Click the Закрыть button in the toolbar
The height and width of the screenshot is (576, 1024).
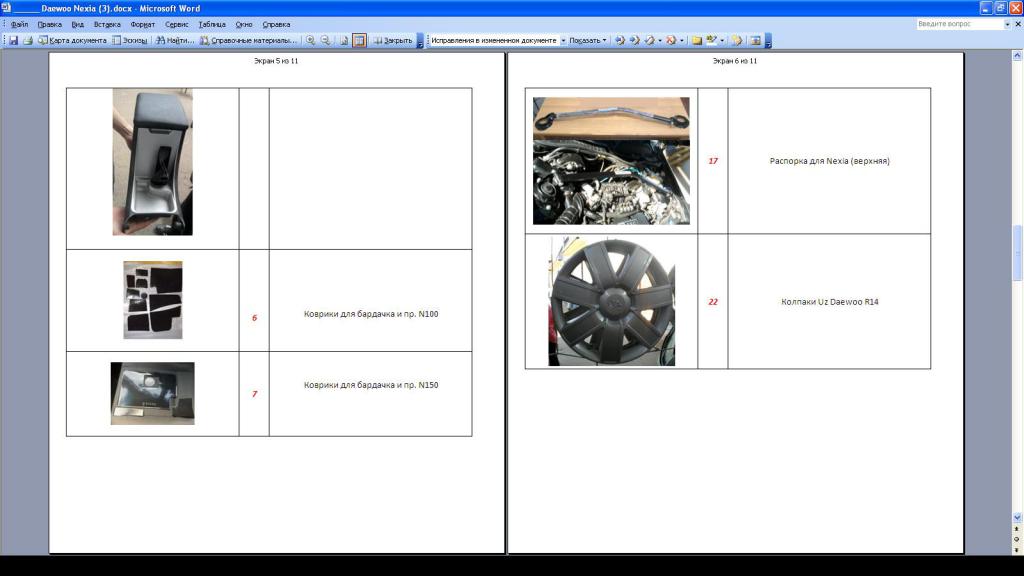(x=393, y=41)
